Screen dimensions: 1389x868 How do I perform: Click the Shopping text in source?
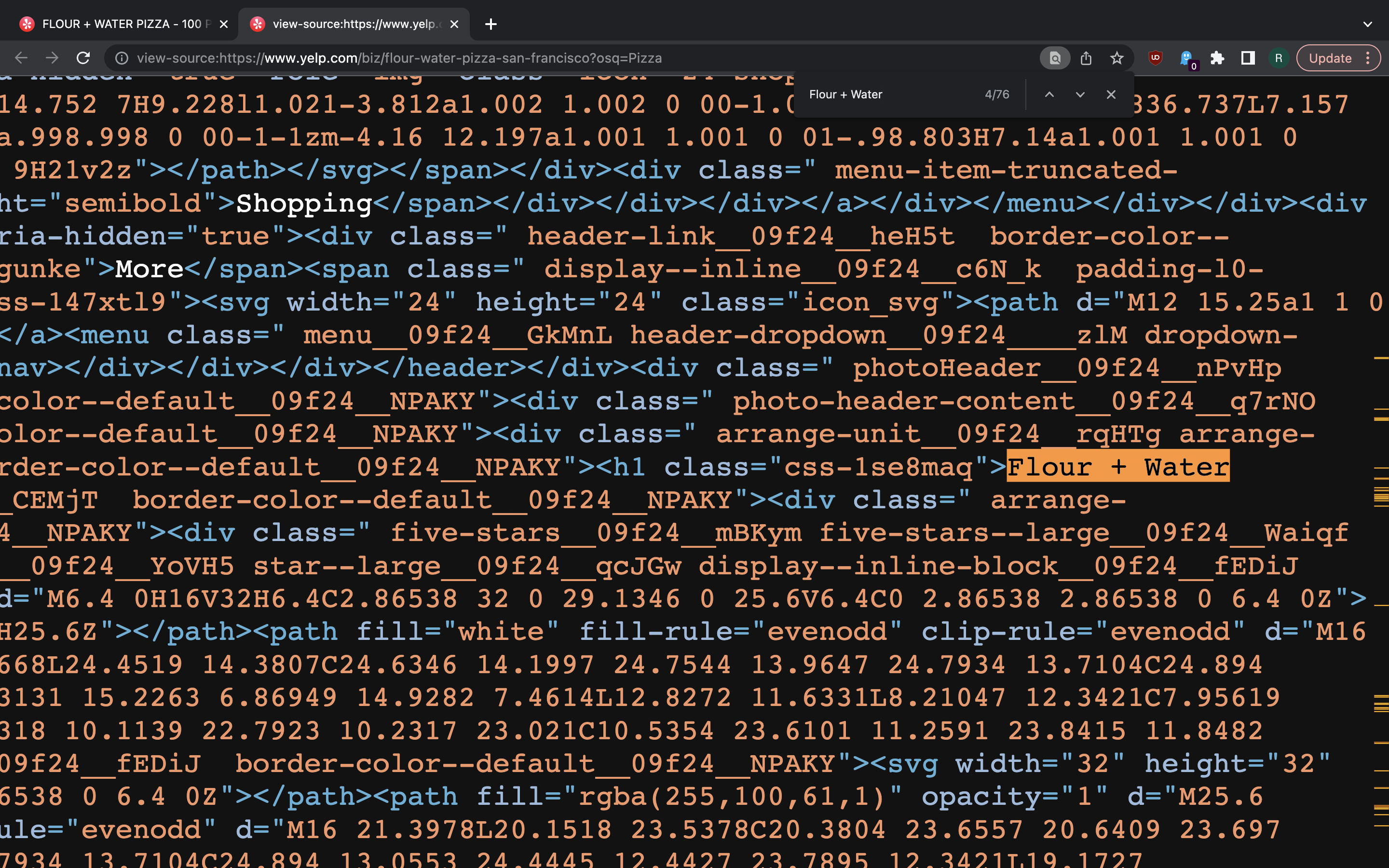click(304, 203)
